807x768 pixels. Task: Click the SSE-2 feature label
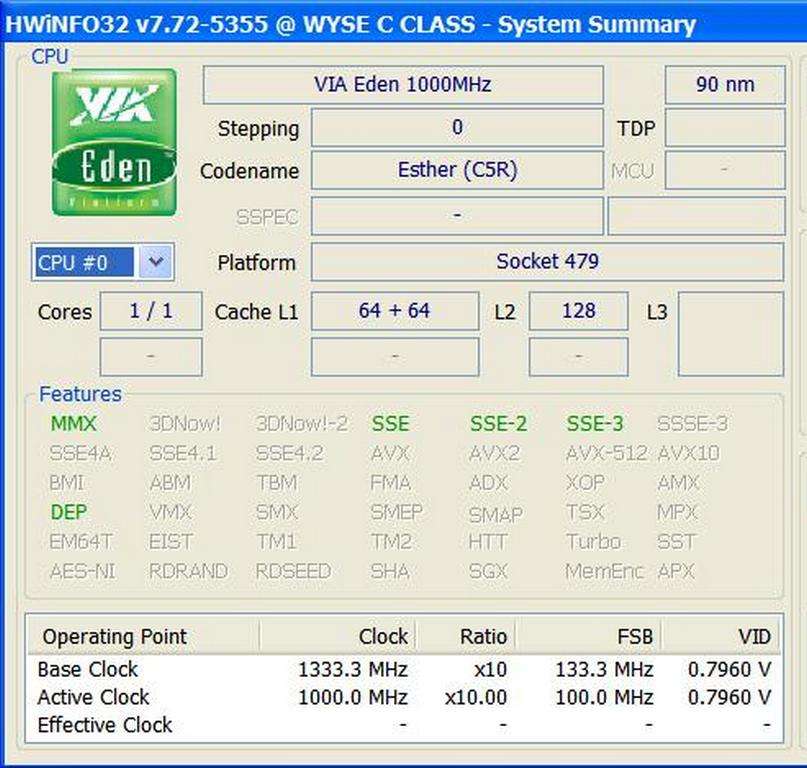click(497, 423)
